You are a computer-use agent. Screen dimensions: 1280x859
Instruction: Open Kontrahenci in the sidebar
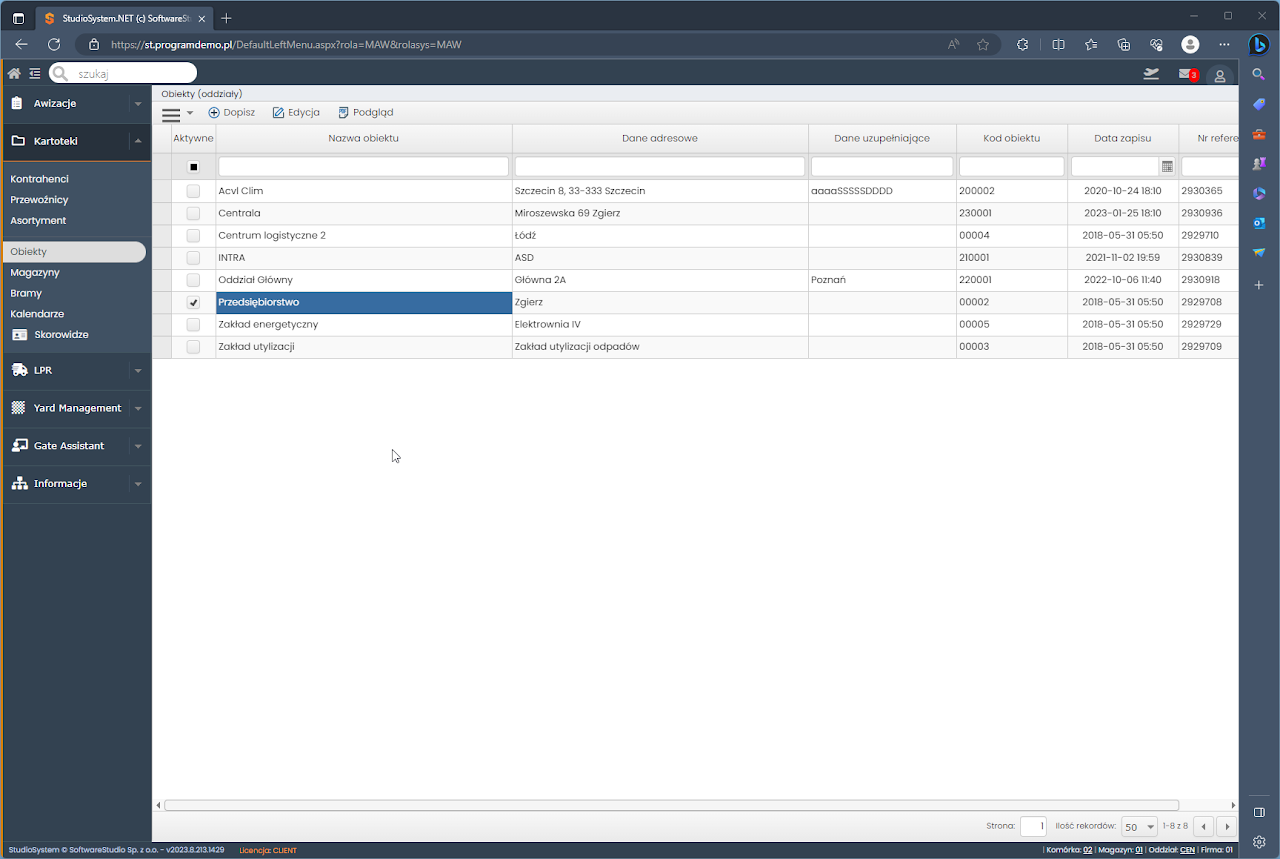coord(40,179)
